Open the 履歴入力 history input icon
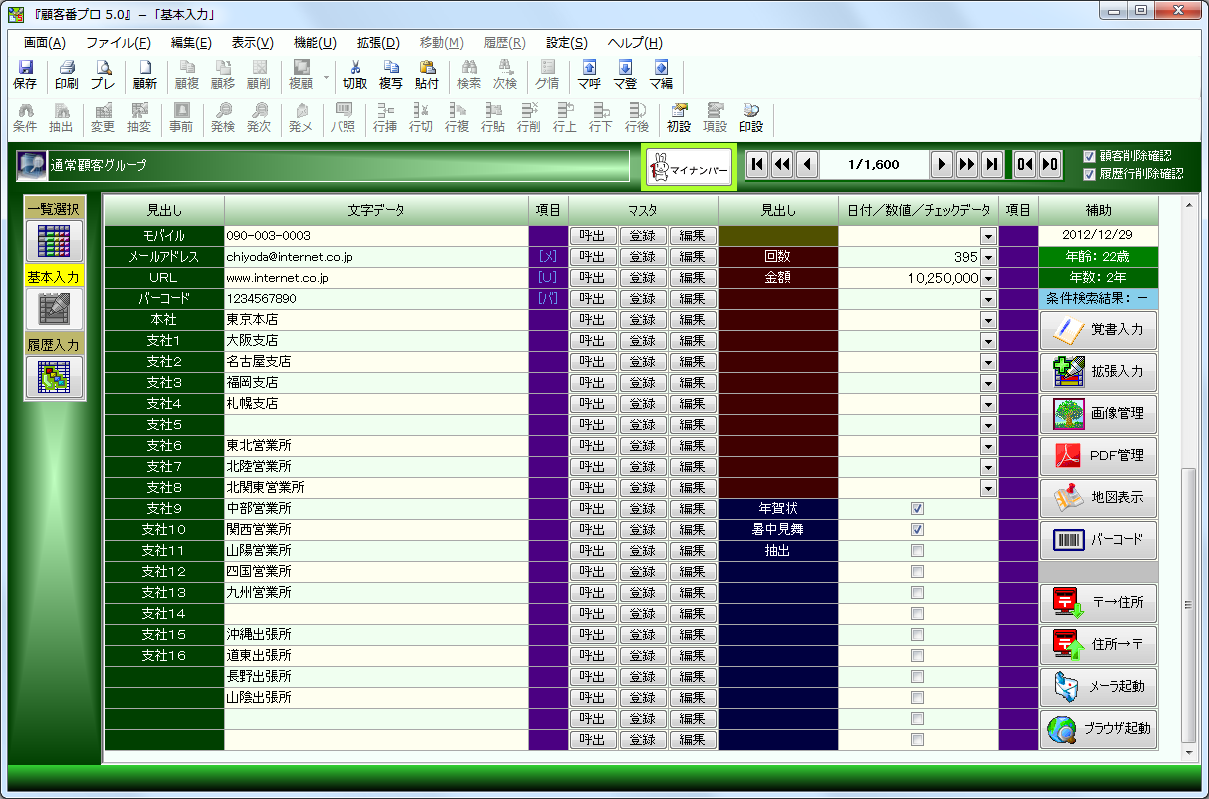This screenshot has height=799, width=1209. (54, 377)
